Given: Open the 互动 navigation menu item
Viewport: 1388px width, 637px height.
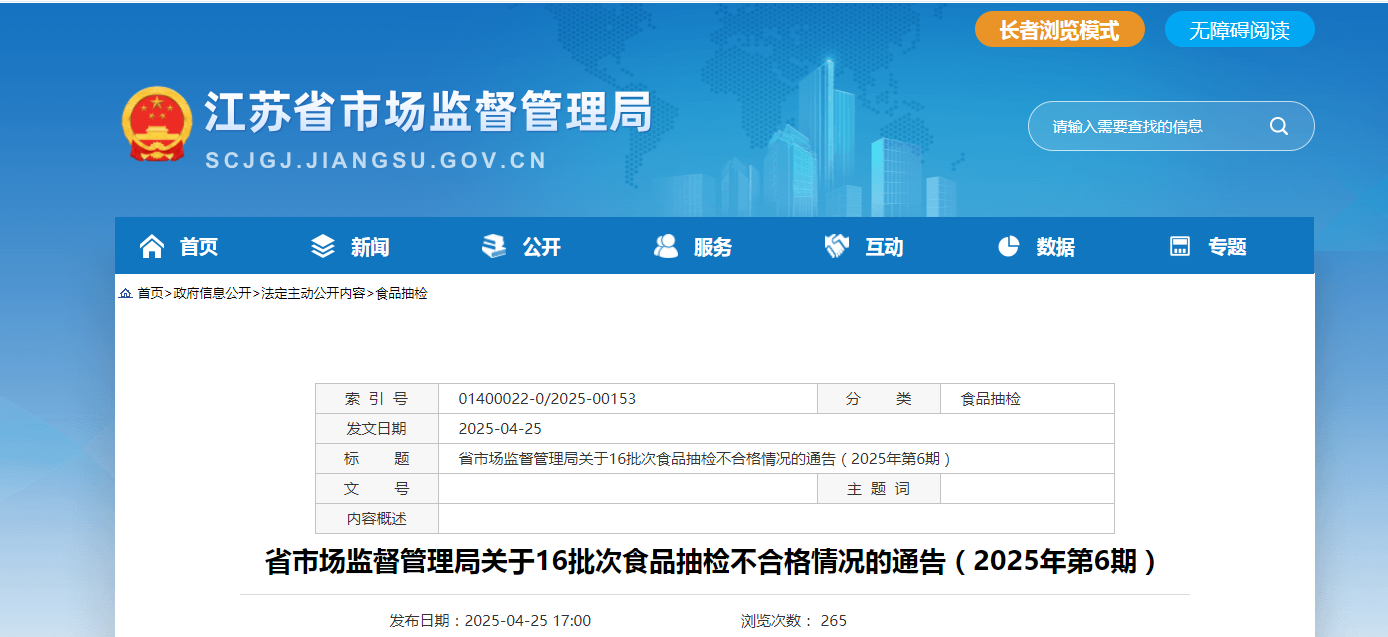Looking at the screenshot, I should tap(884, 247).
